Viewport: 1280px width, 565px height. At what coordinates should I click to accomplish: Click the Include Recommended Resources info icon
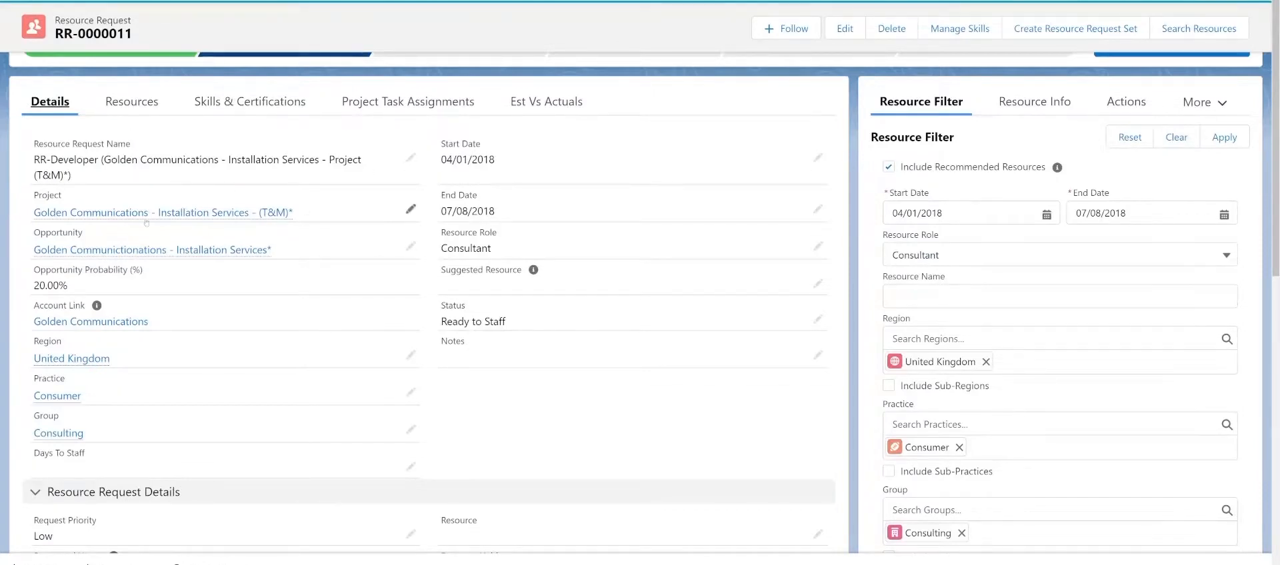[x=1057, y=168]
